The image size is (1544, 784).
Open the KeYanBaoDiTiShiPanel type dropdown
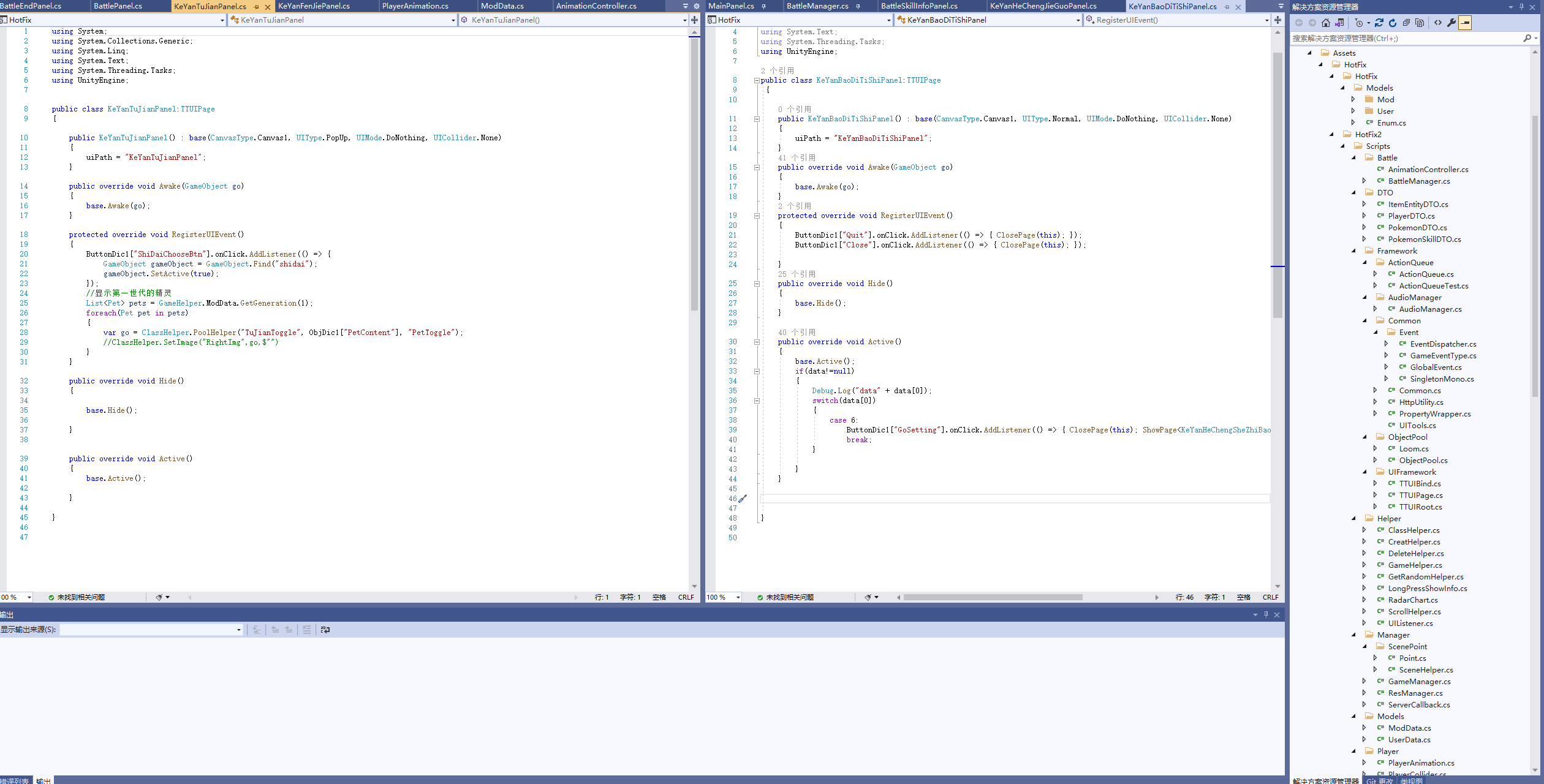pyautogui.click(x=1078, y=20)
